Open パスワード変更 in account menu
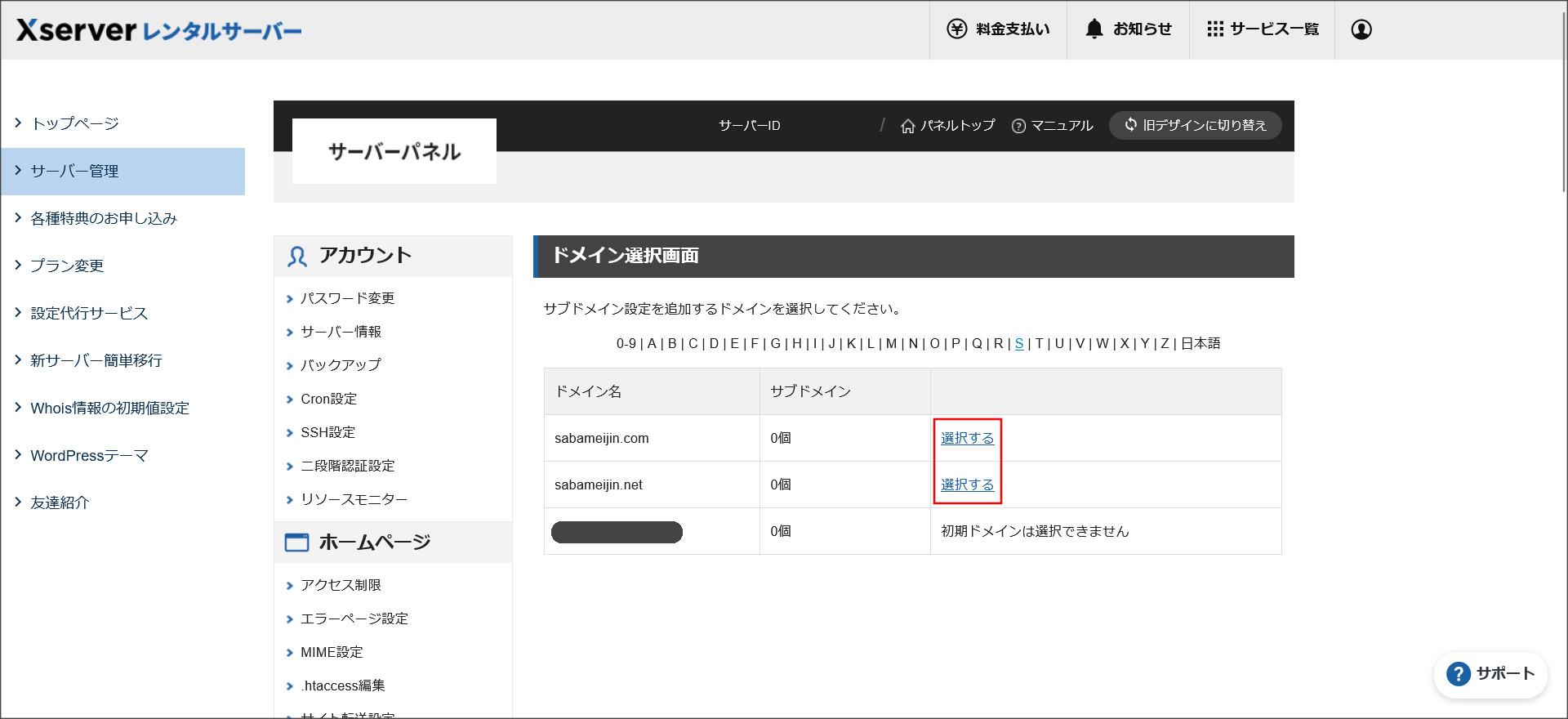The height and width of the screenshot is (719, 1568). 347,298
